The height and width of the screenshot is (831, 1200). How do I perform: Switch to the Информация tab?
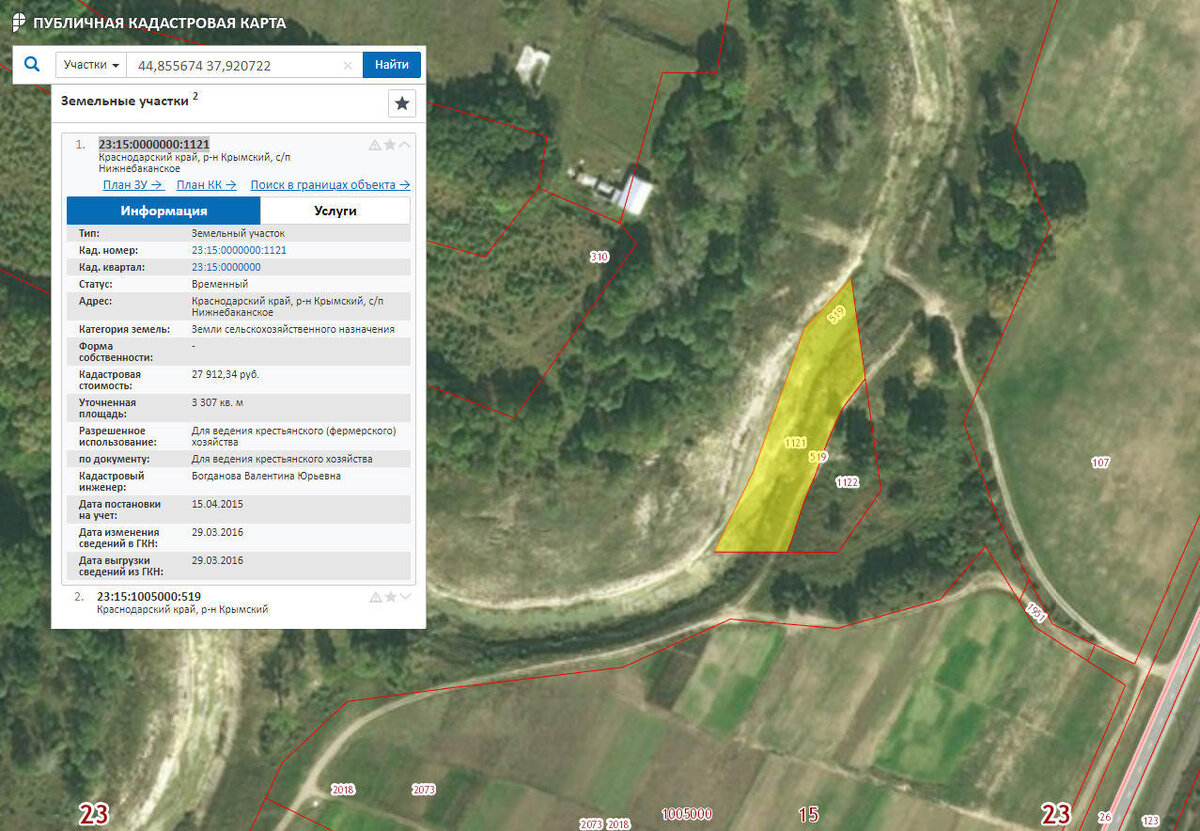(164, 211)
